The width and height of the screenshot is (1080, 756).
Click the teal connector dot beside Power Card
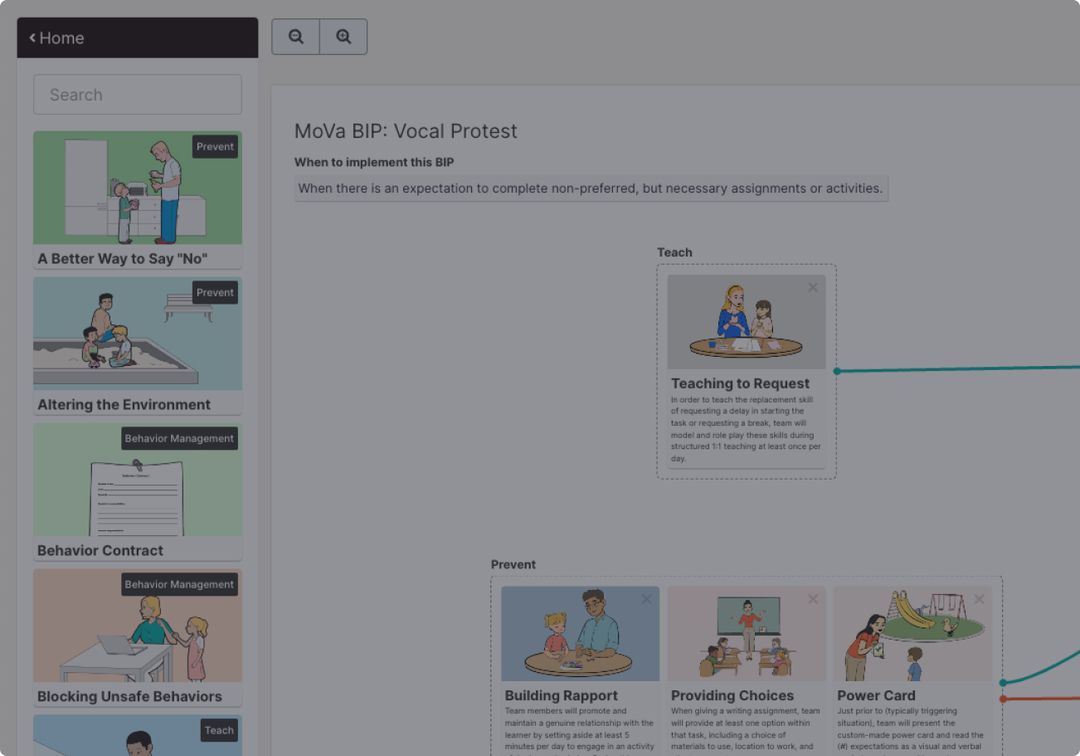[x=1002, y=682]
